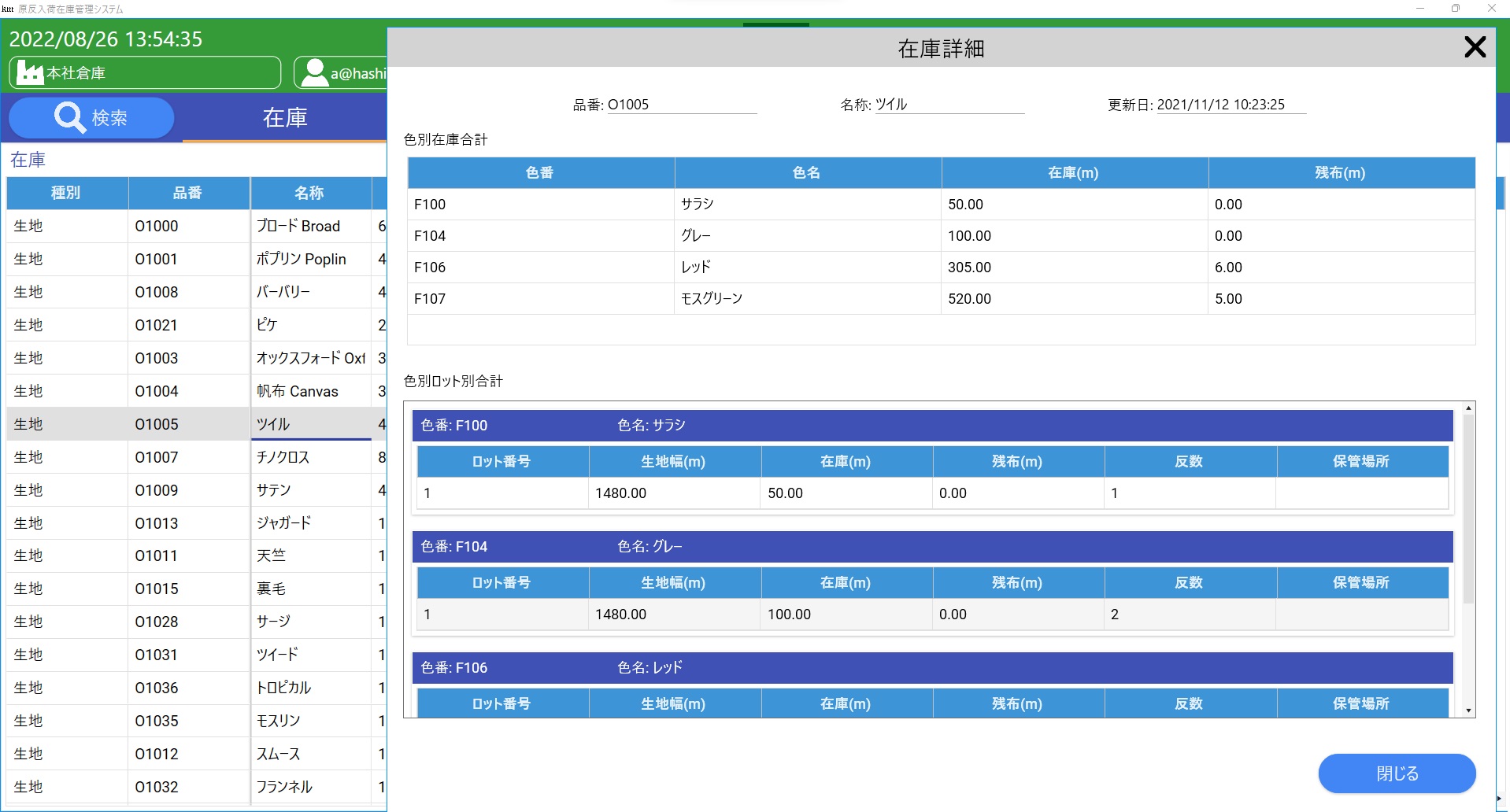This screenshot has width=1510, height=812.
Task: Click 生地幅(m) header under F104 group
Action: [x=675, y=583]
